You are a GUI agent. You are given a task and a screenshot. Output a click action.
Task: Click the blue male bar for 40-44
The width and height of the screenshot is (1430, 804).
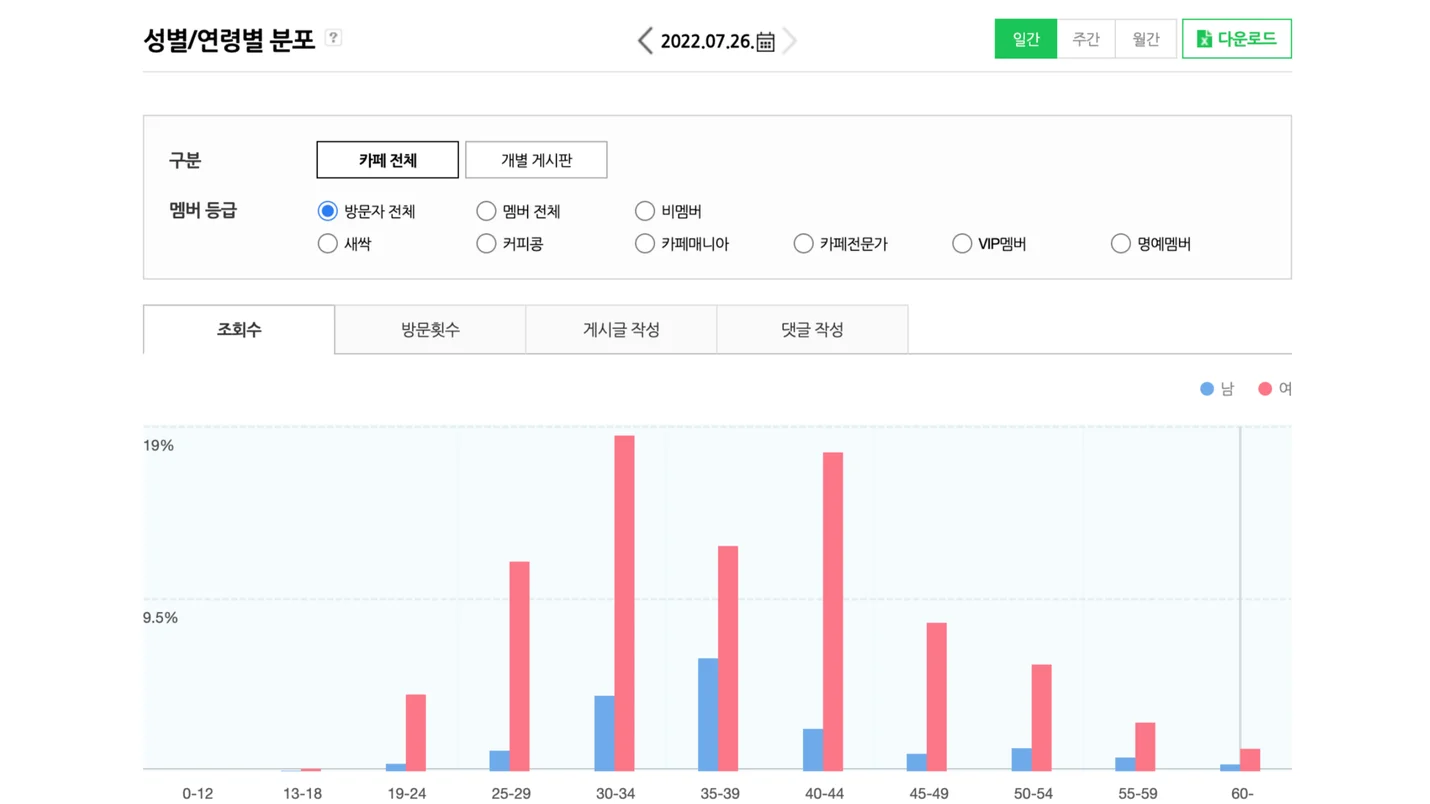point(813,750)
